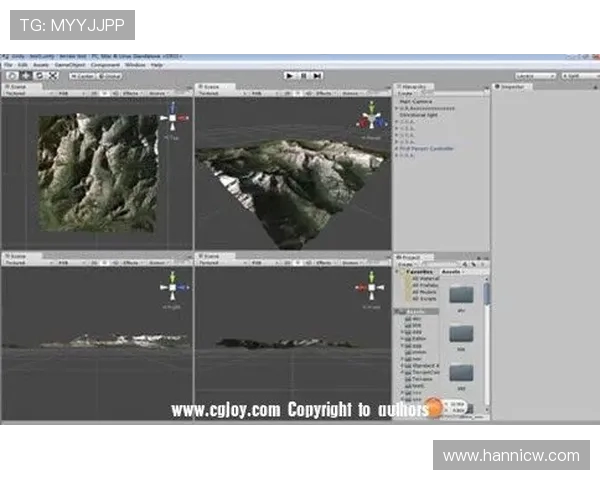Expand the First Person Controller hierarchy item
Screen dimensions: 600x480
click(x=397, y=148)
